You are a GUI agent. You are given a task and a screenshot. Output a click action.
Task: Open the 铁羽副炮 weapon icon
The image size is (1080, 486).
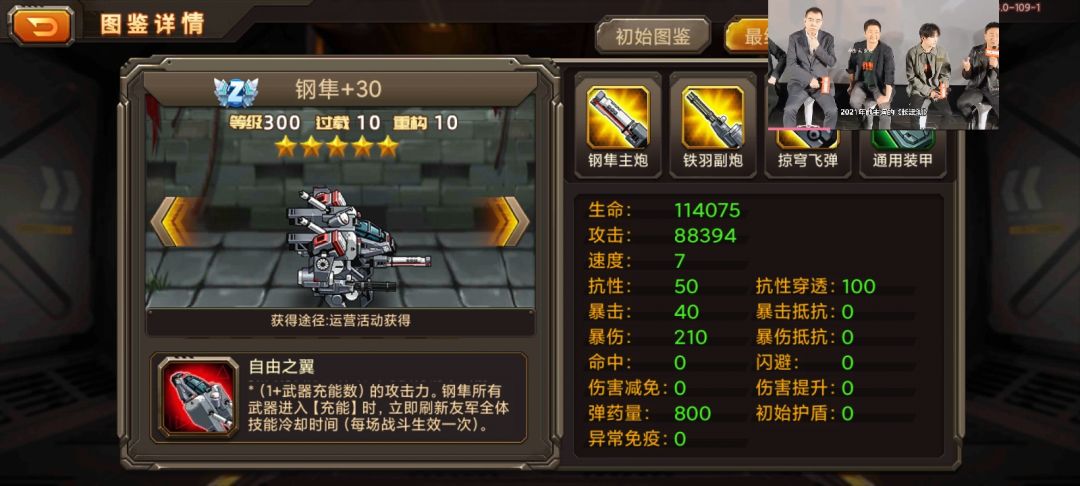pos(713,117)
